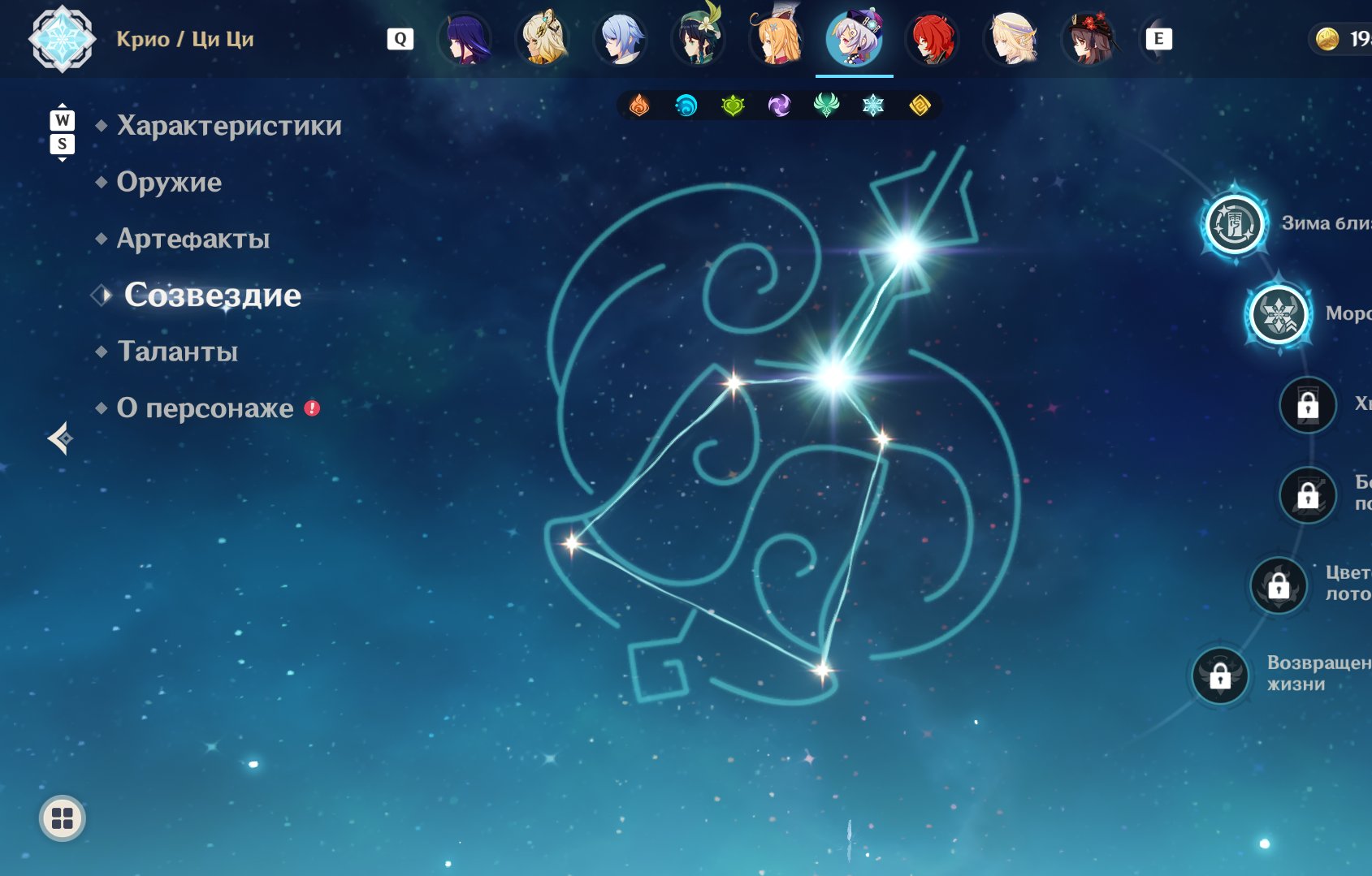Select the Hydro element filter icon
This screenshot has width=1372, height=876.
pyautogui.click(x=686, y=106)
